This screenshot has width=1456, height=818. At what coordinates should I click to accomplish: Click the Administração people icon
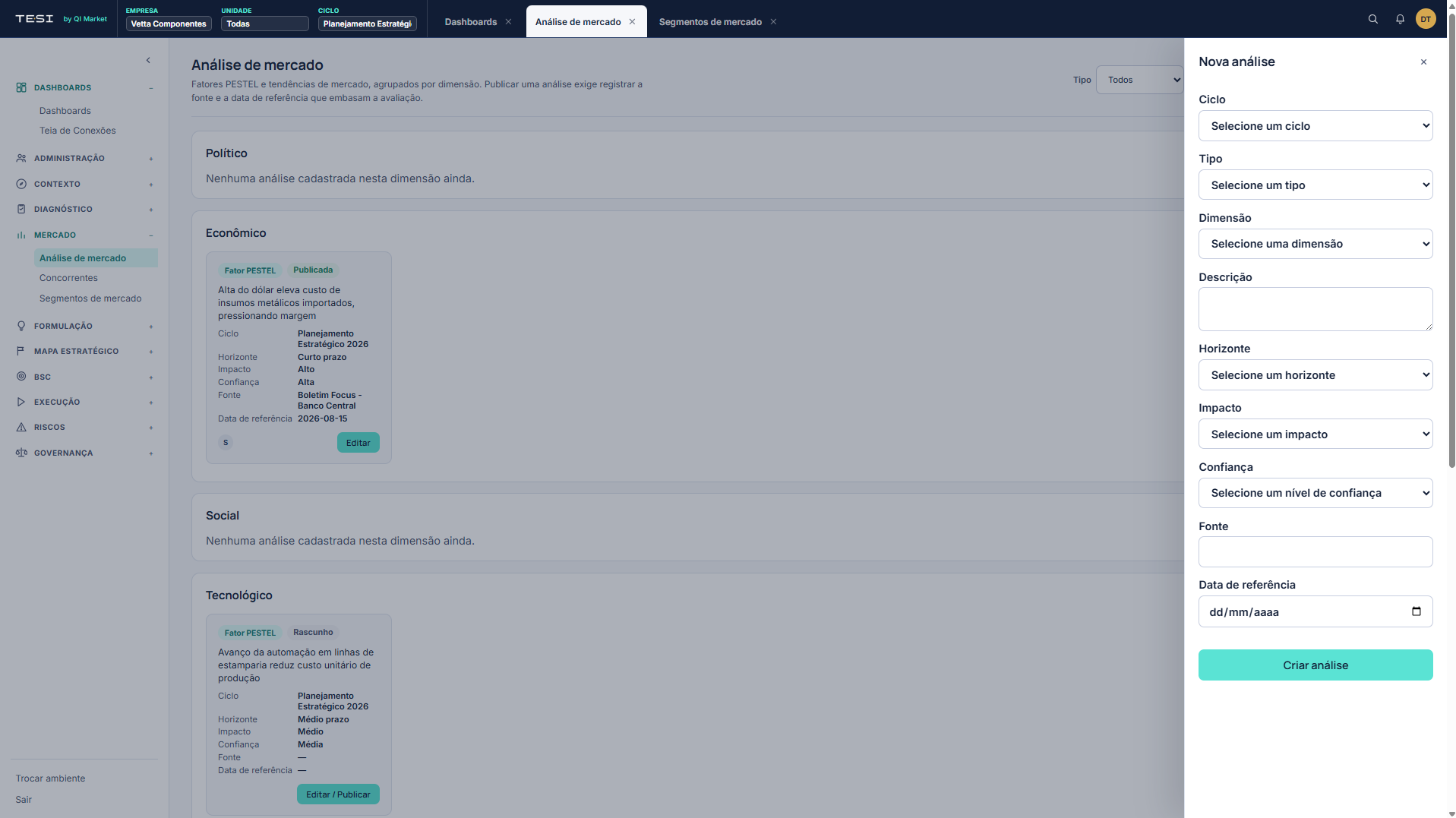pos(21,158)
